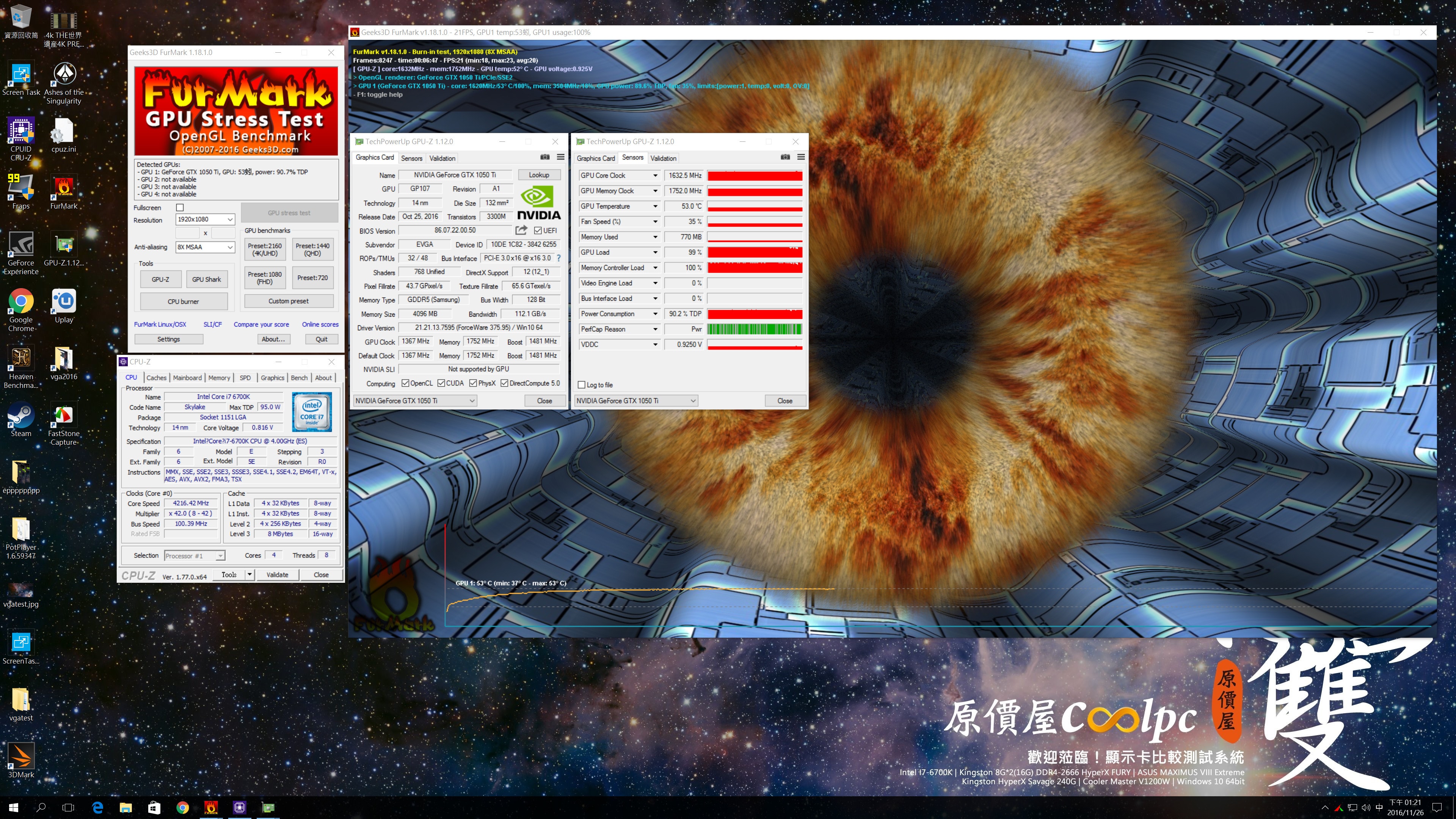Enable Fullscreen checkbox in FurMark

(x=180, y=207)
